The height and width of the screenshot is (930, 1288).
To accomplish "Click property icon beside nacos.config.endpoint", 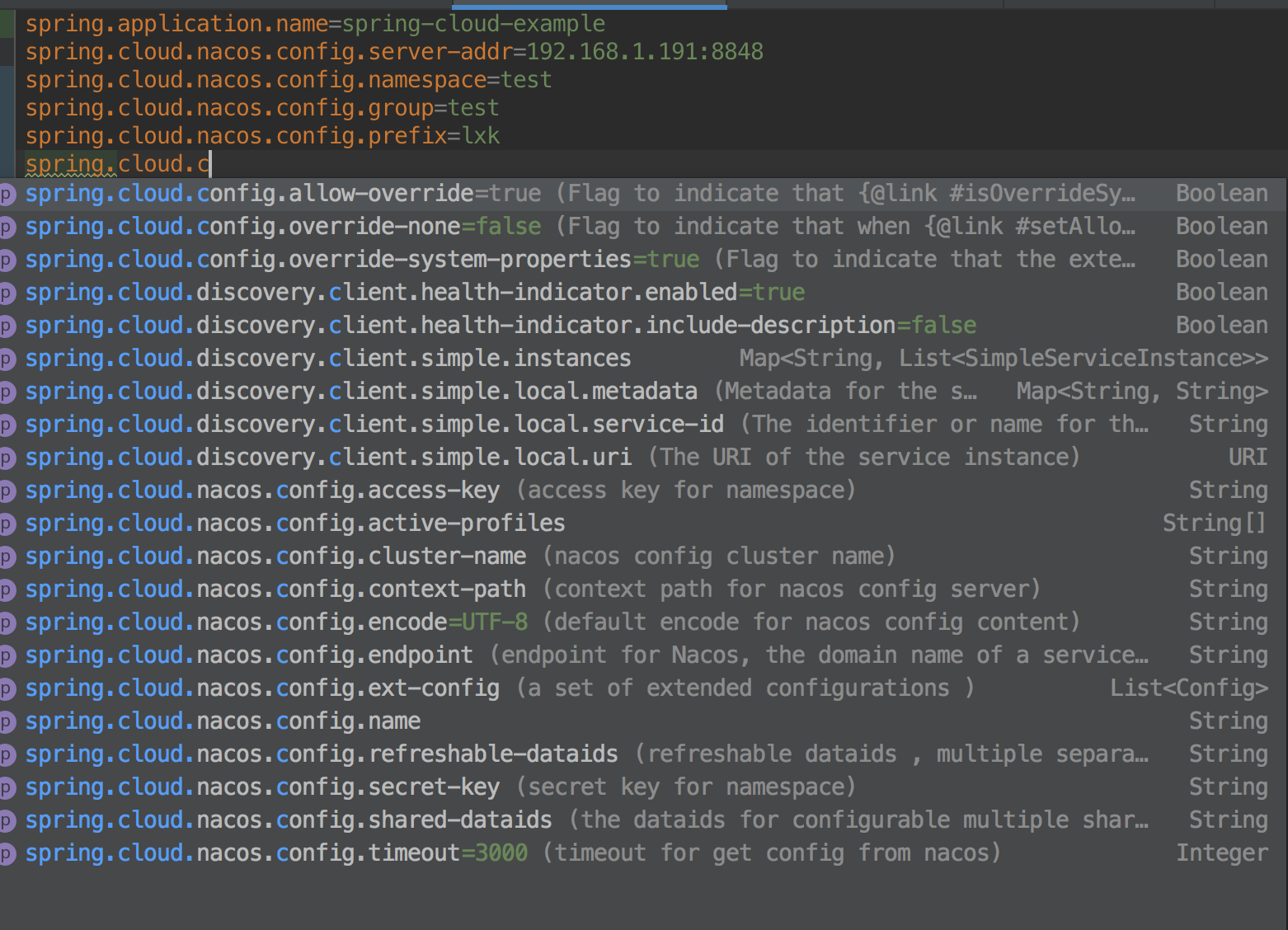I will (x=7, y=656).
